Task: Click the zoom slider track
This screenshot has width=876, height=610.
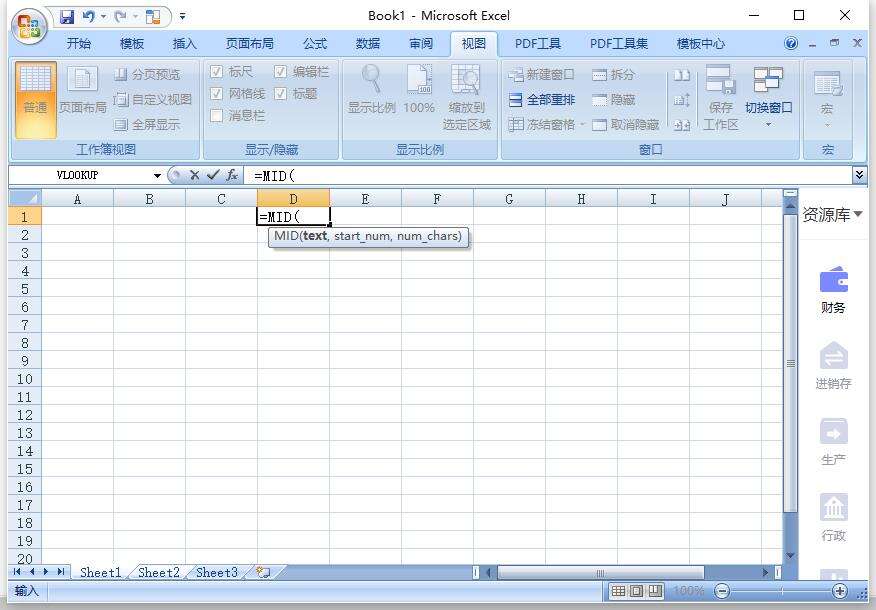Action: [x=781, y=590]
